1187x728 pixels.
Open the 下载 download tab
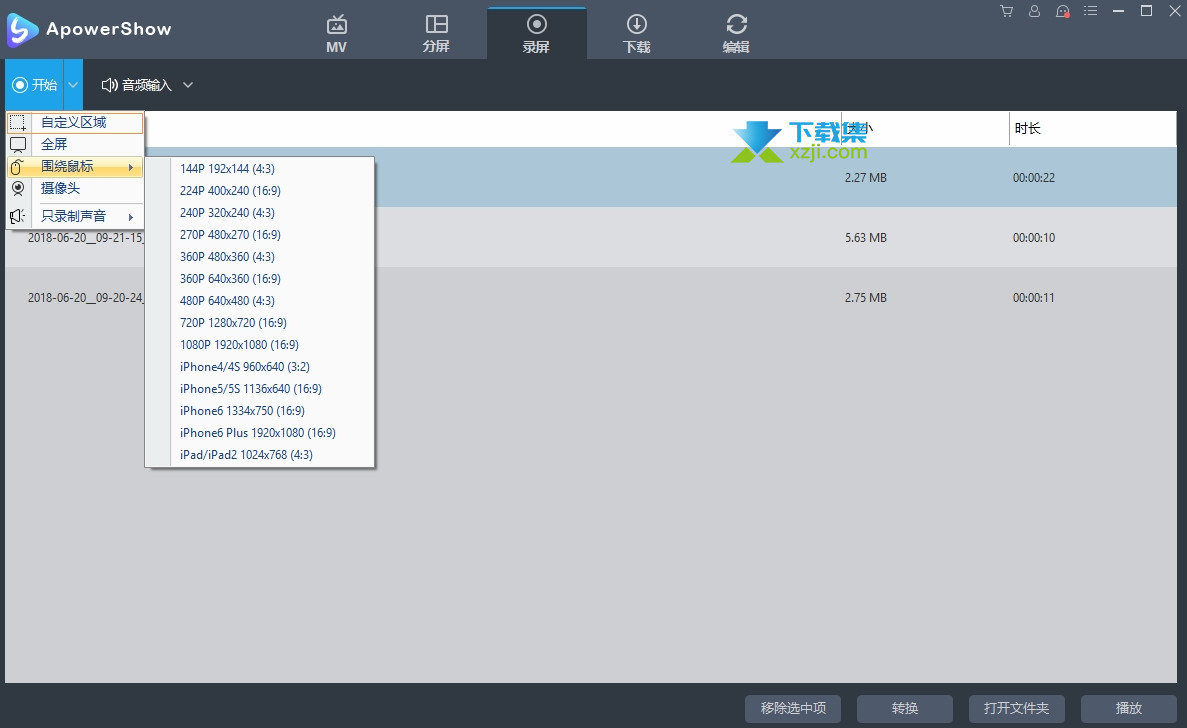coord(636,33)
